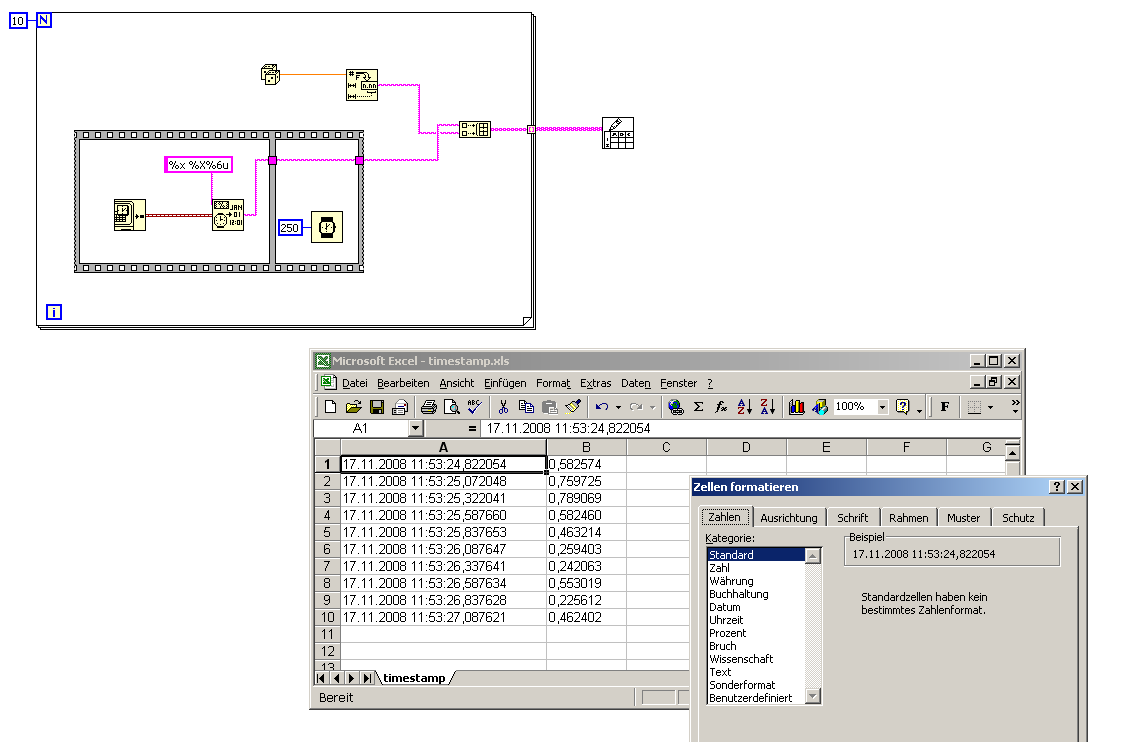Launch the Chart Wizard icon
This screenshot has width=1121, height=742.
coord(796,407)
